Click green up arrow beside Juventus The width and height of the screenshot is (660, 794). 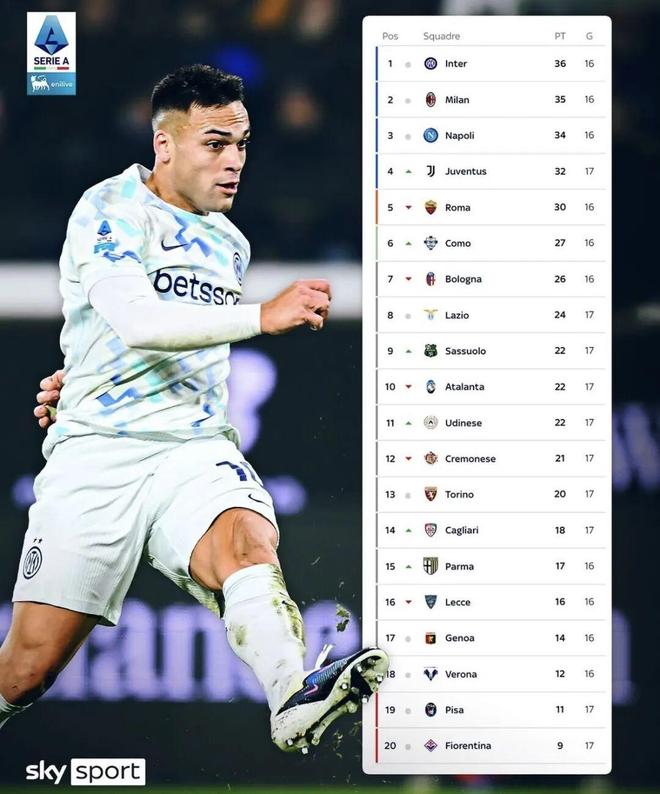[x=408, y=172]
